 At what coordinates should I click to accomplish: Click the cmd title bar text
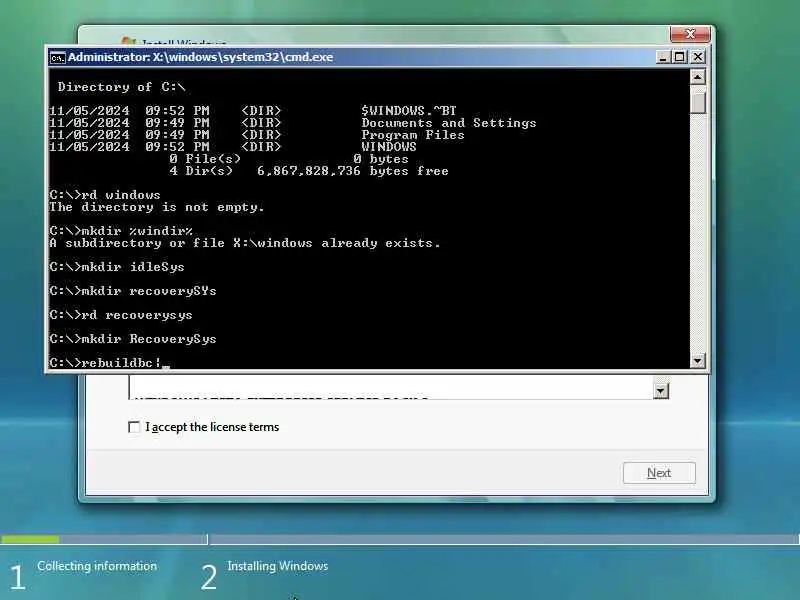[201, 57]
